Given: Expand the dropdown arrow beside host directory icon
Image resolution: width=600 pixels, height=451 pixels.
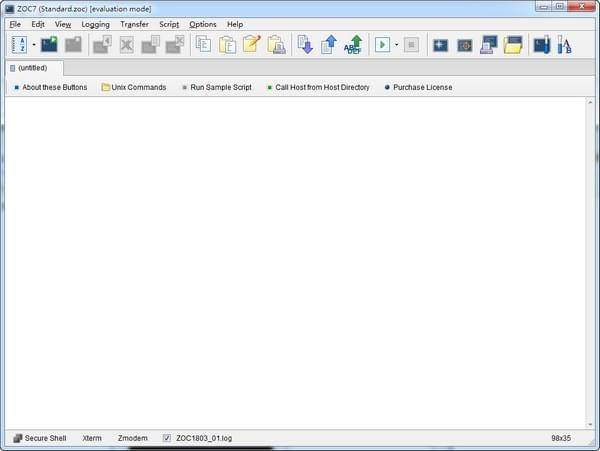Looking at the screenshot, I should point(33,45).
